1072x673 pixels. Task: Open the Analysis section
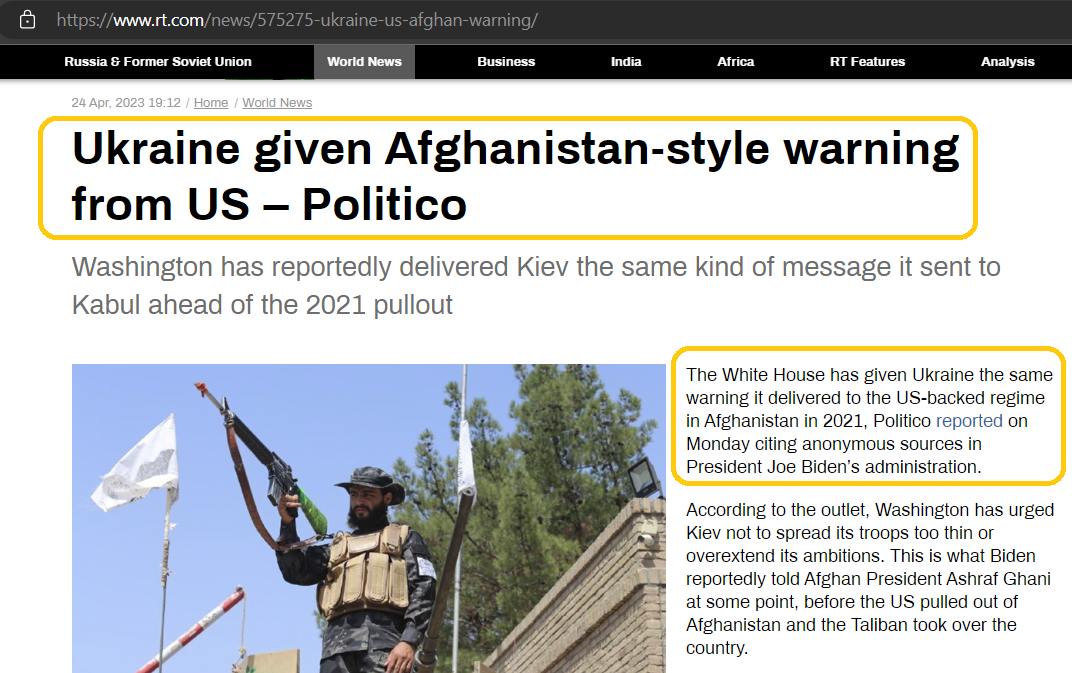tap(1008, 62)
